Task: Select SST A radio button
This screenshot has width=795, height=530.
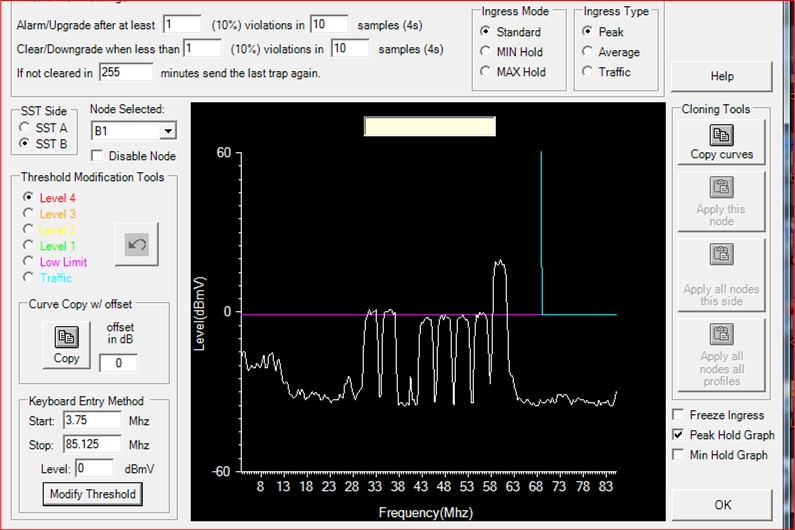Action: pos(24,127)
